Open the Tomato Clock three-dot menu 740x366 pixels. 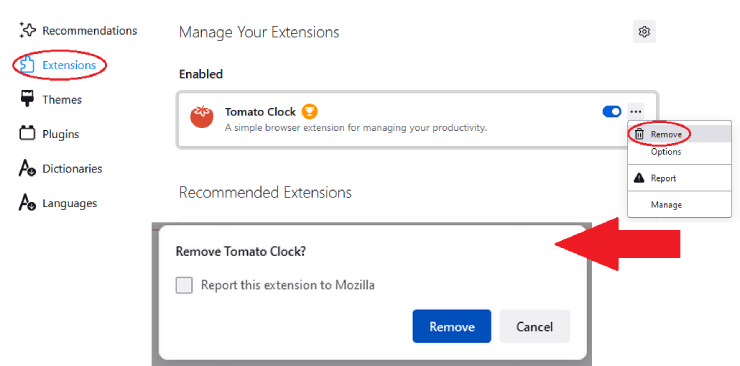tap(636, 112)
